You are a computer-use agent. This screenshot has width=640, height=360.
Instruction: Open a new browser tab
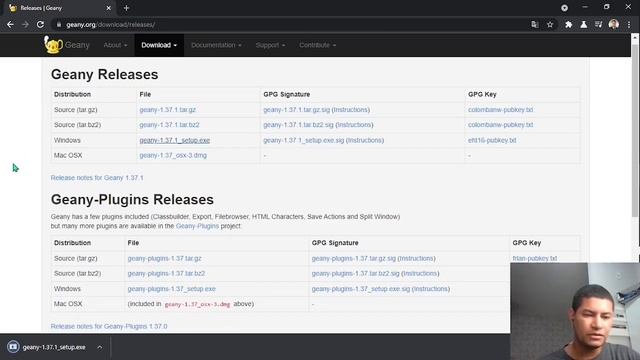[126, 8]
